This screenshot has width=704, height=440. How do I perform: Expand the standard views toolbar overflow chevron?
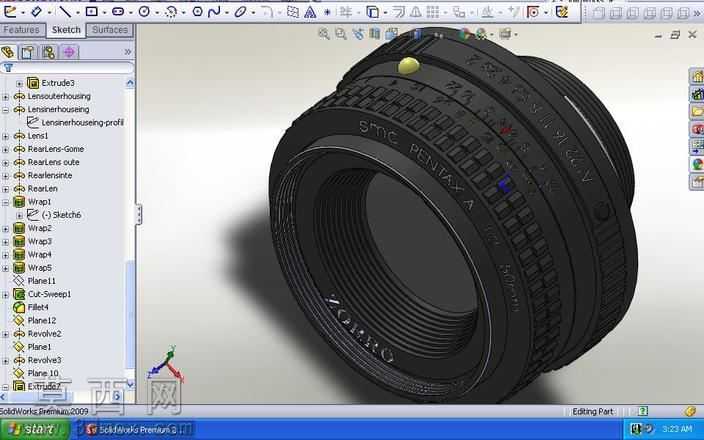pyautogui.click(x=698, y=13)
